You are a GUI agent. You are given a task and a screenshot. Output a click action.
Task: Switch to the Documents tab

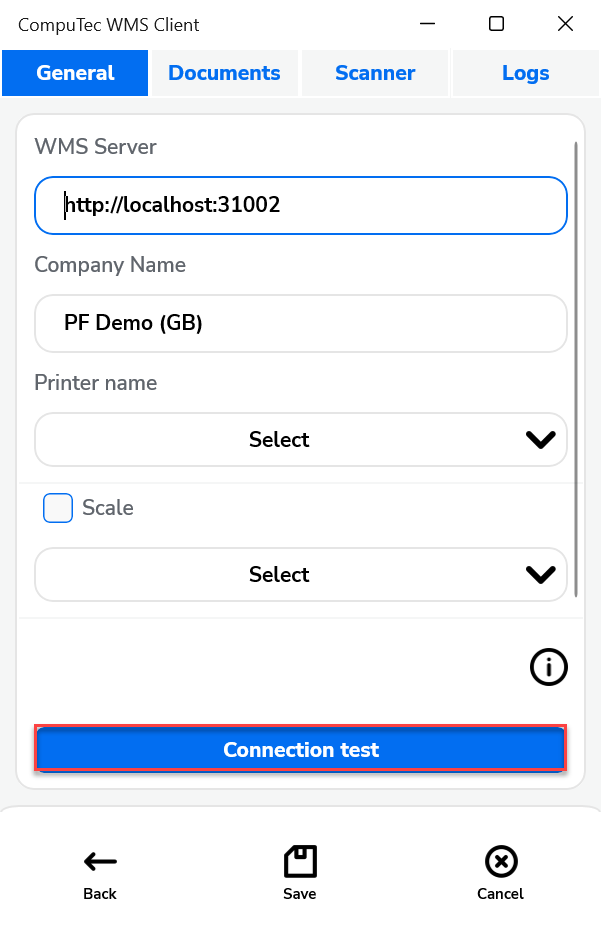(223, 72)
